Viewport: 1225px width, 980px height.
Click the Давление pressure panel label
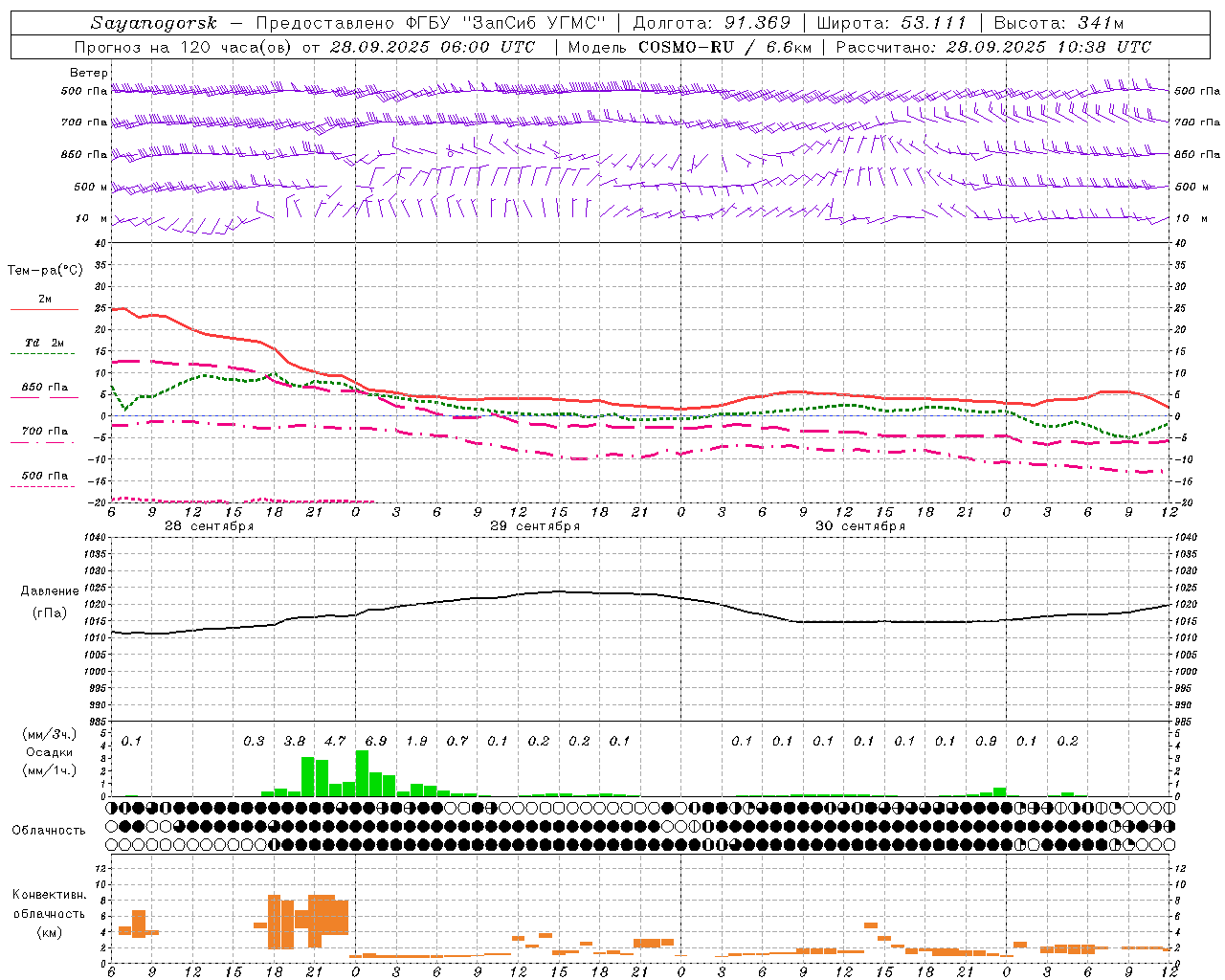(x=50, y=591)
